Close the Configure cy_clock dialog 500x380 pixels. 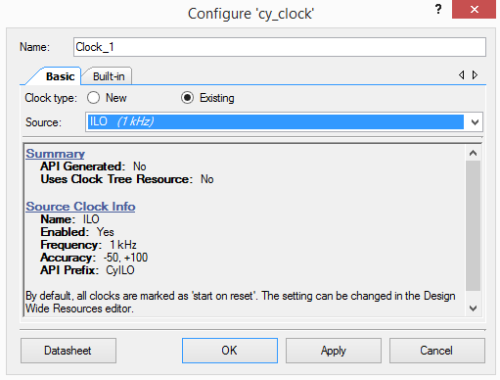[x=474, y=9]
